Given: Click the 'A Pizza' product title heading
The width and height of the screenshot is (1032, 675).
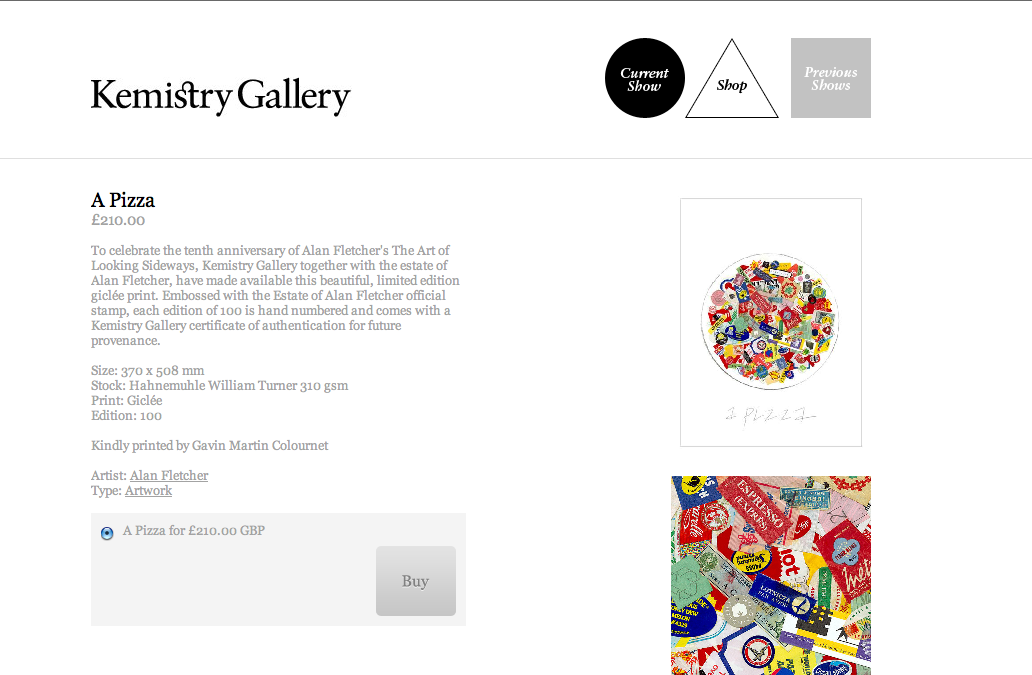Looking at the screenshot, I should click(123, 200).
